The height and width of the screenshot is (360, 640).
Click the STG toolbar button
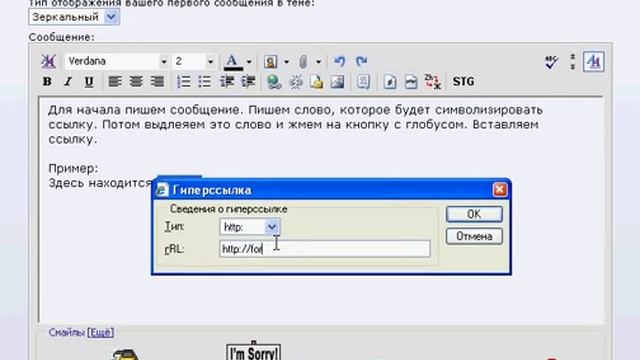coord(463,82)
